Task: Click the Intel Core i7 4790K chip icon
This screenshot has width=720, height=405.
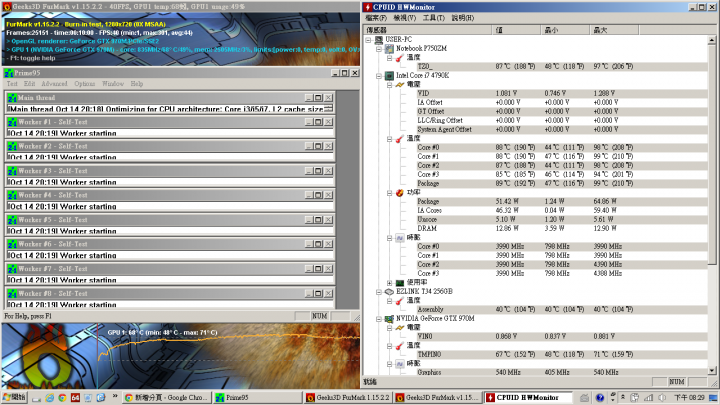Action: [x=389, y=75]
